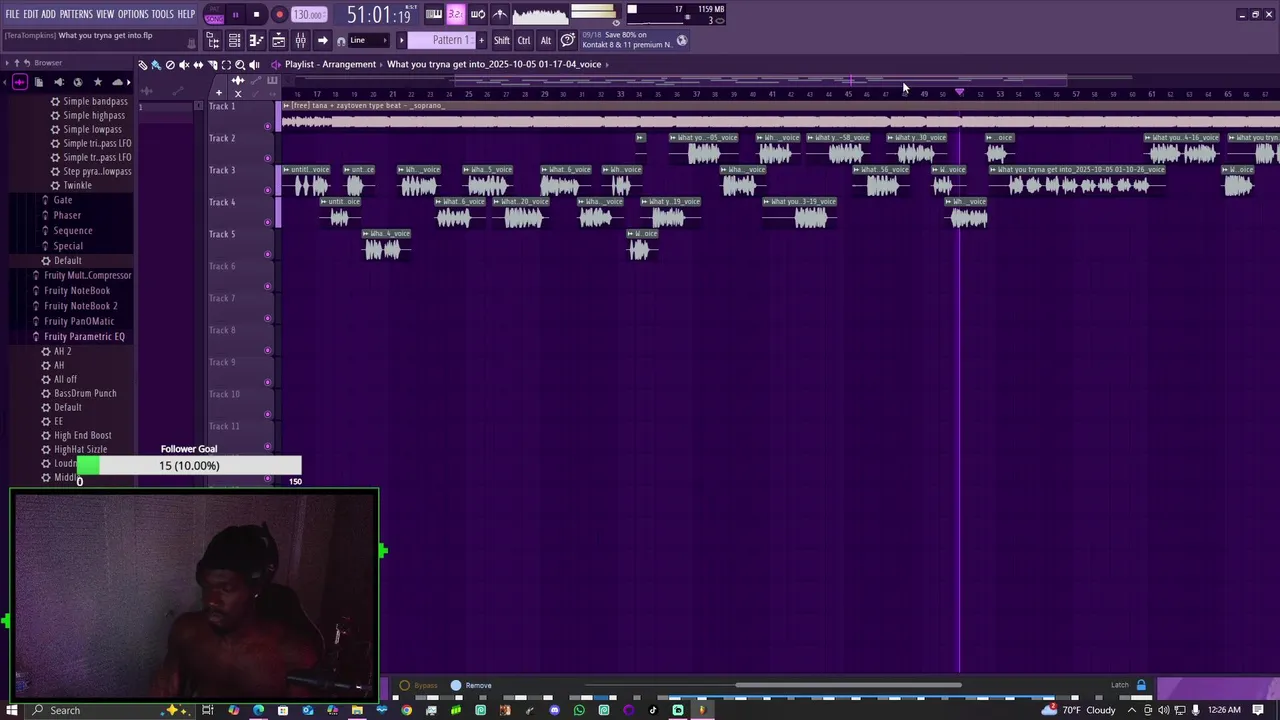Mute Track 4 with its green light

pos(267,222)
